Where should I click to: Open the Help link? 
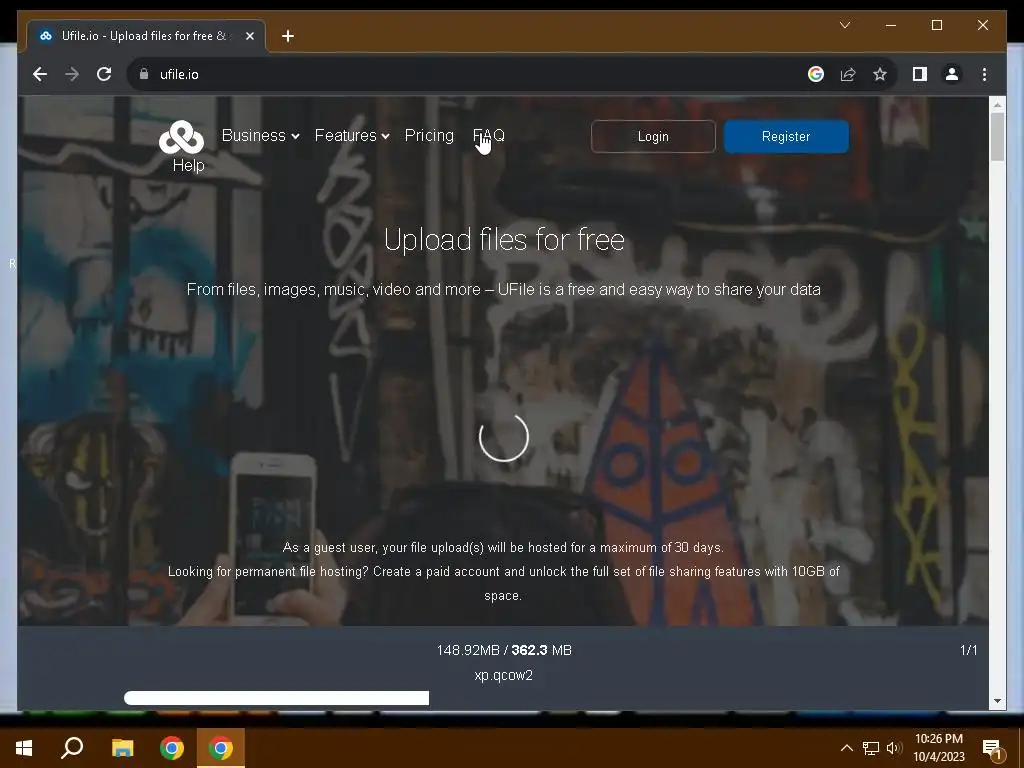tap(189, 165)
